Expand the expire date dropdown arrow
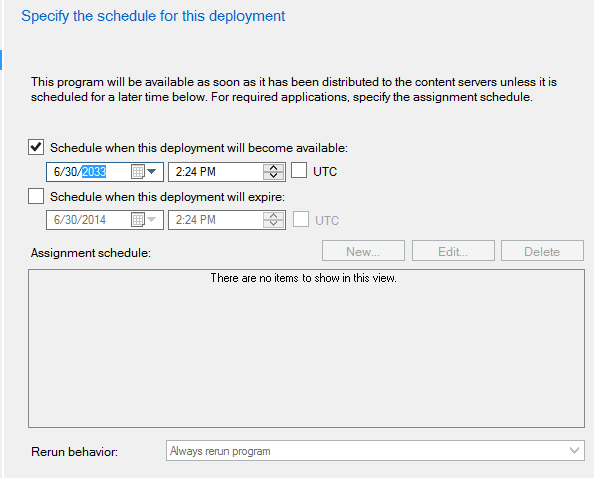The height and width of the screenshot is (478, 594). click(152, 220)
